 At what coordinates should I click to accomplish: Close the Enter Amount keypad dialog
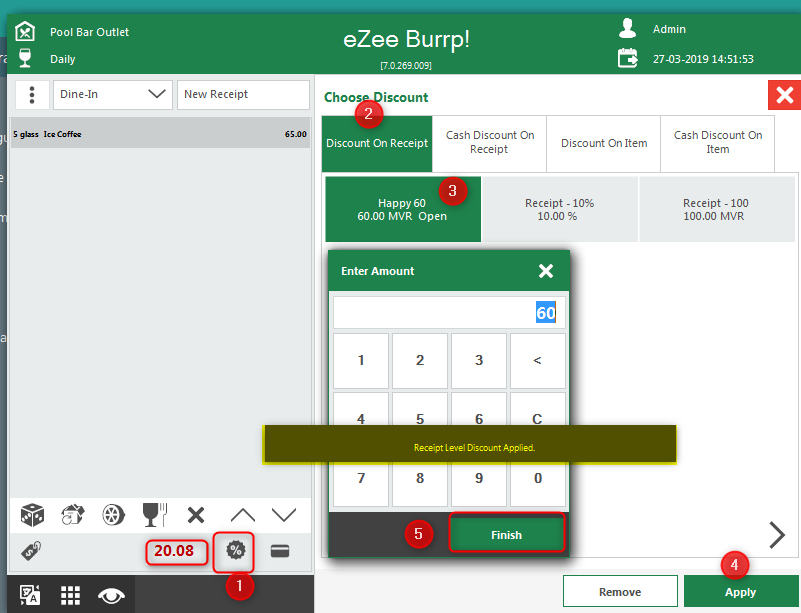coord(546,271)
